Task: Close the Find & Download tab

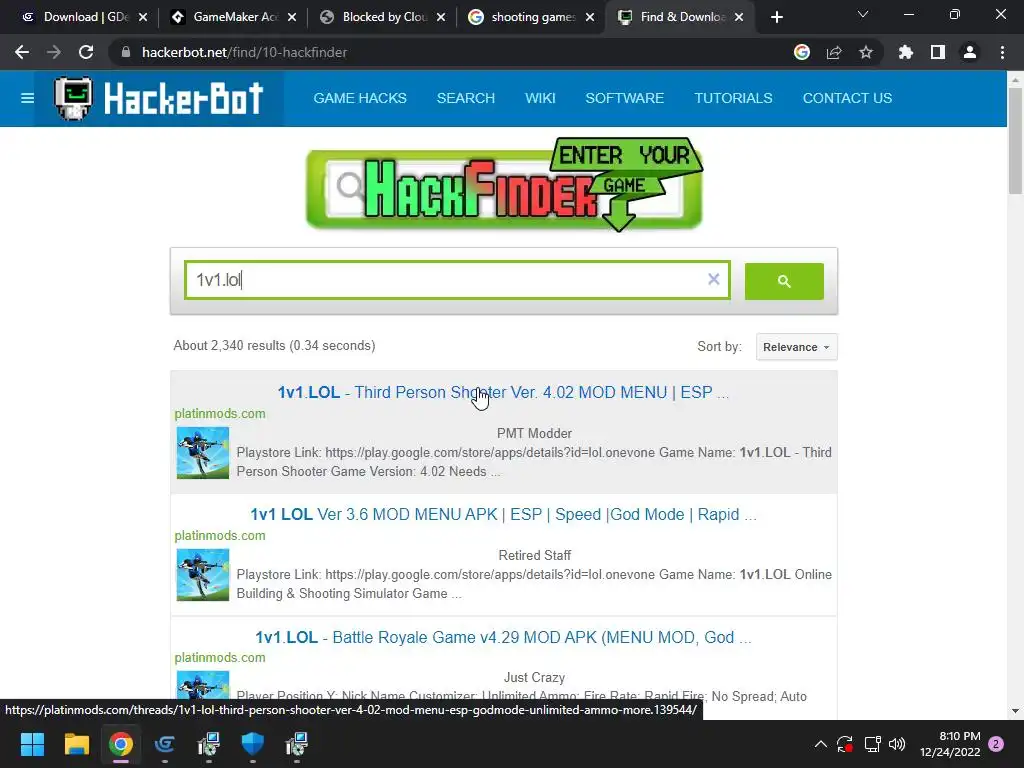Action: pyautogui.click(x=739, y=17)
